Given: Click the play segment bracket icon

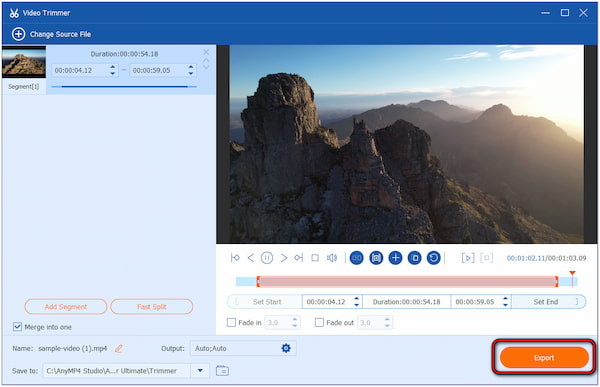Looking at the screenshot, I should [468, 258].
